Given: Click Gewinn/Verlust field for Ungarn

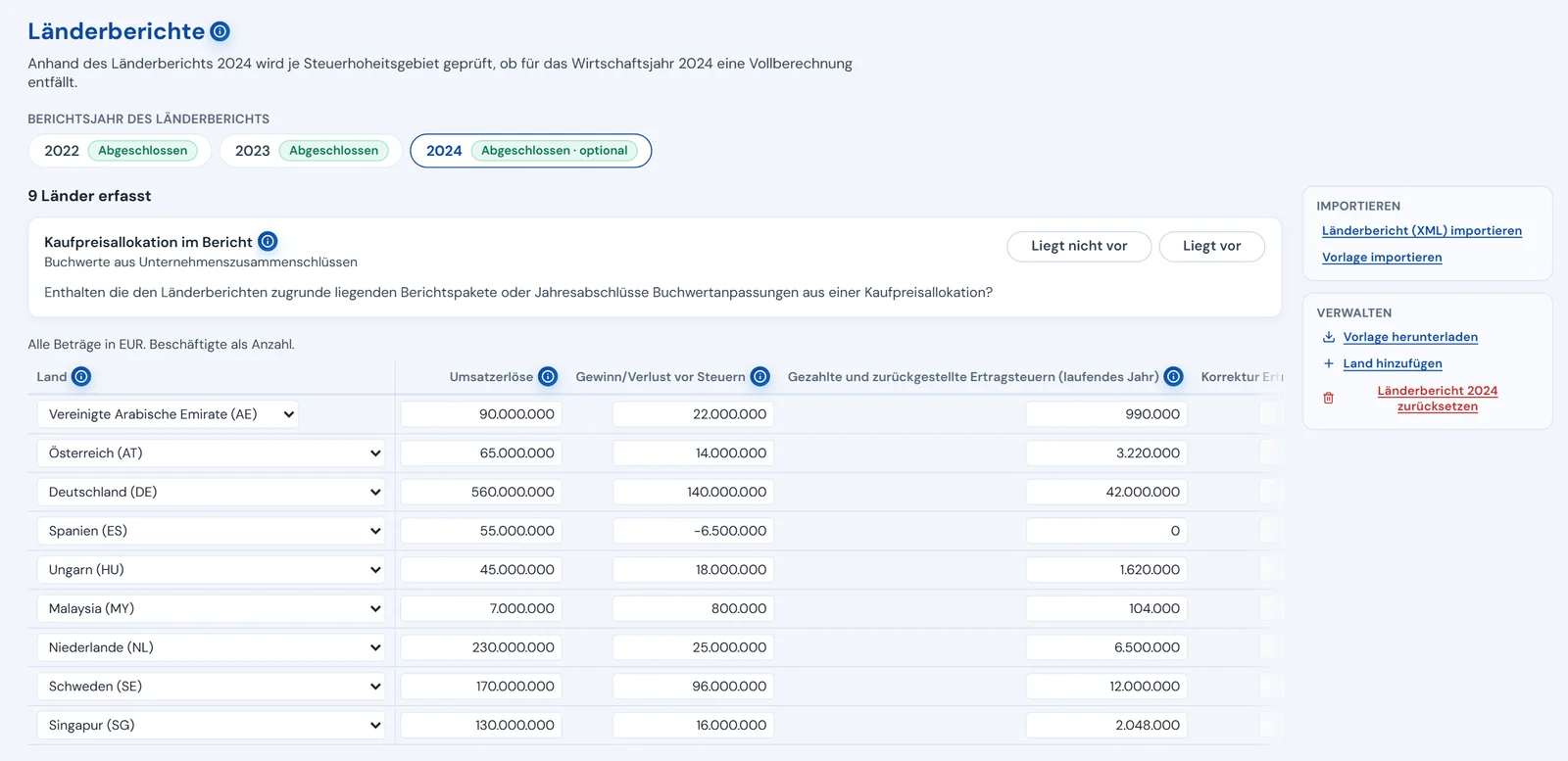Looking at the screenshot, I should [694, 570].
